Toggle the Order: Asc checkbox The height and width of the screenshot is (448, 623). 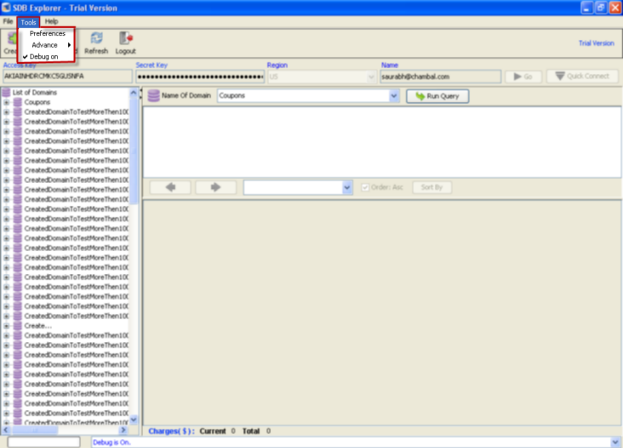point(365,187)
